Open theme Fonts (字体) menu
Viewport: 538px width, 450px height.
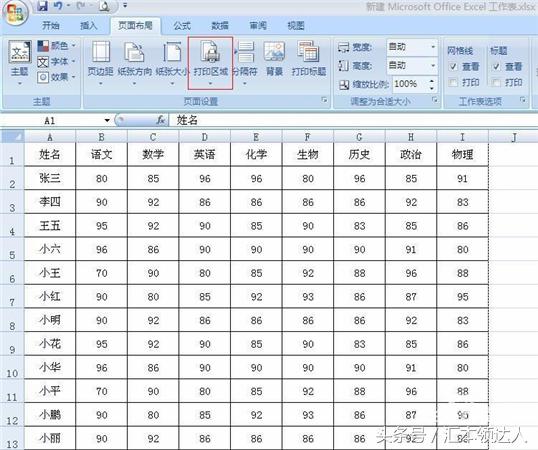pos(56,62)
